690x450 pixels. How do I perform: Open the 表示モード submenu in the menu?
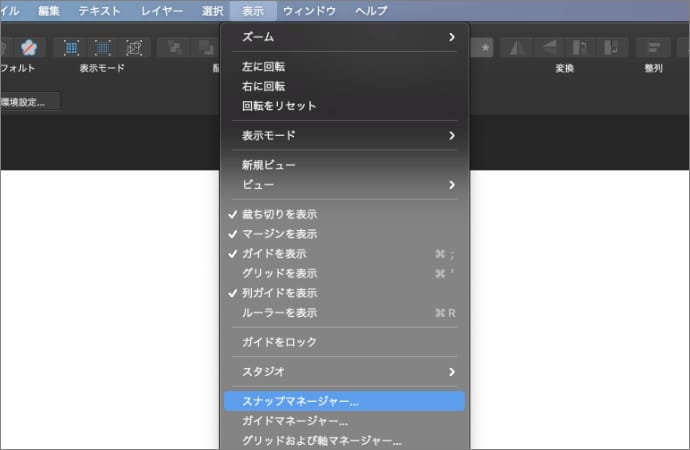point(345,135)
